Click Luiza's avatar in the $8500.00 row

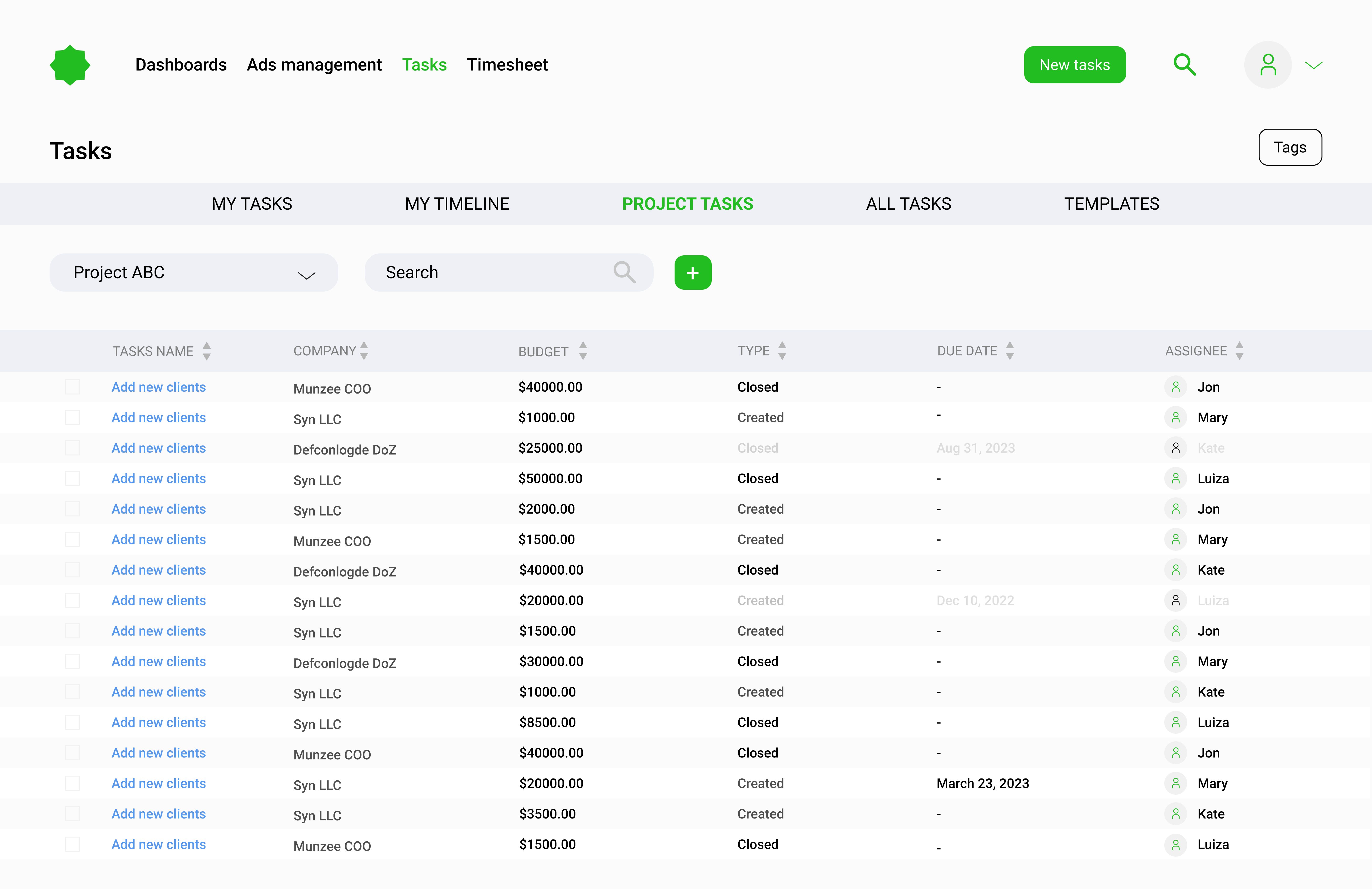click(x=1175, y=722)
